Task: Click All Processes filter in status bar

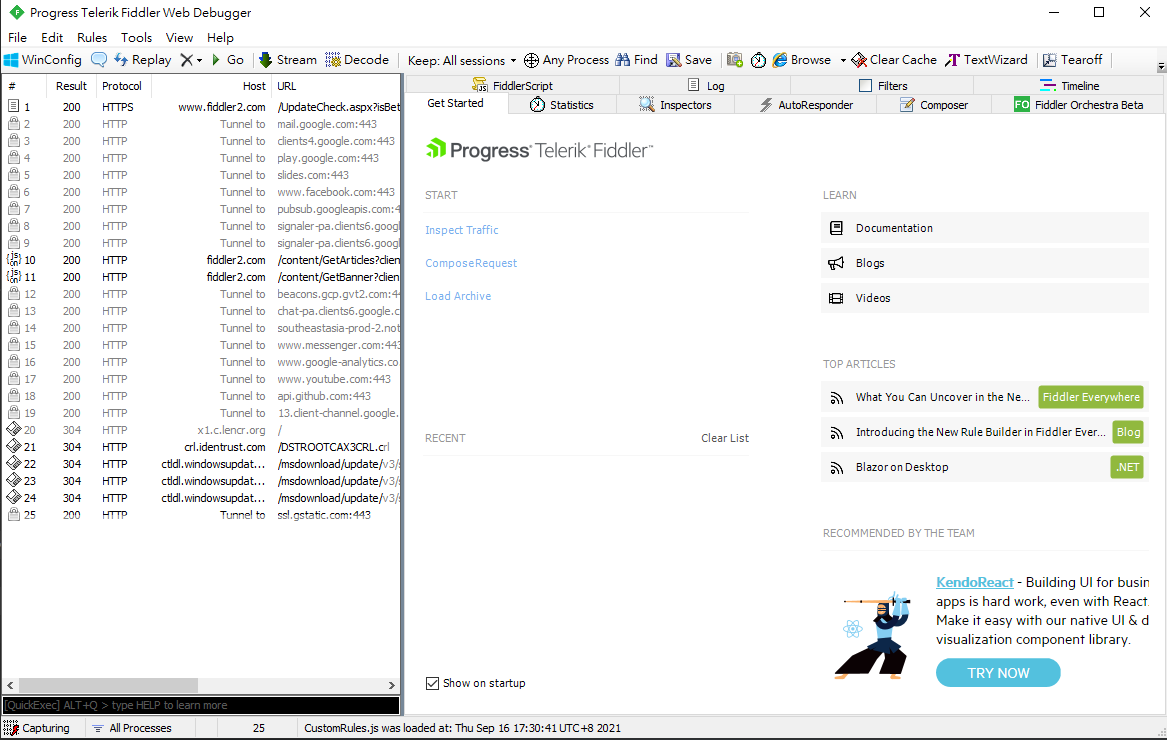Action: point(132,728)
